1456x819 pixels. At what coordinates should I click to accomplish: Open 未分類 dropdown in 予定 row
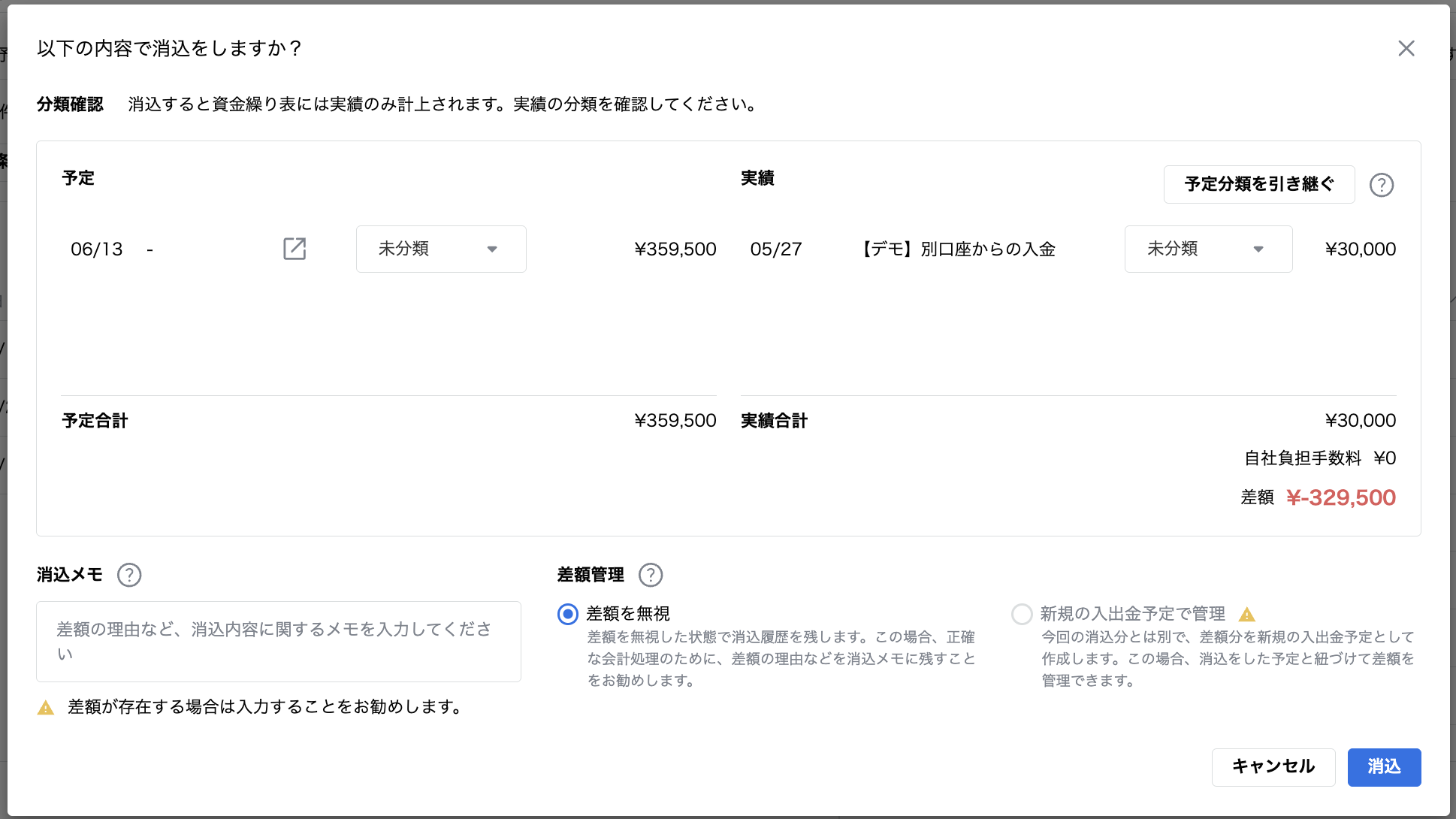point(441,249)
